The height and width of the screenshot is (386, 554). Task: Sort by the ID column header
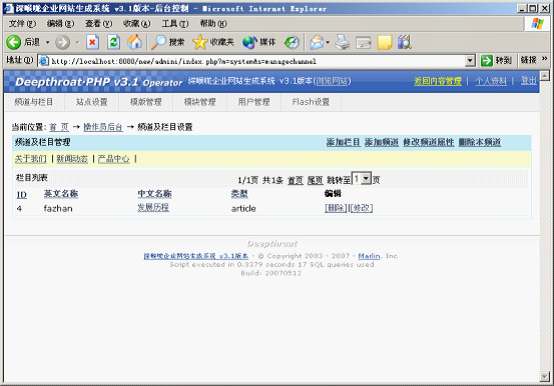click(x=22, y=195)
